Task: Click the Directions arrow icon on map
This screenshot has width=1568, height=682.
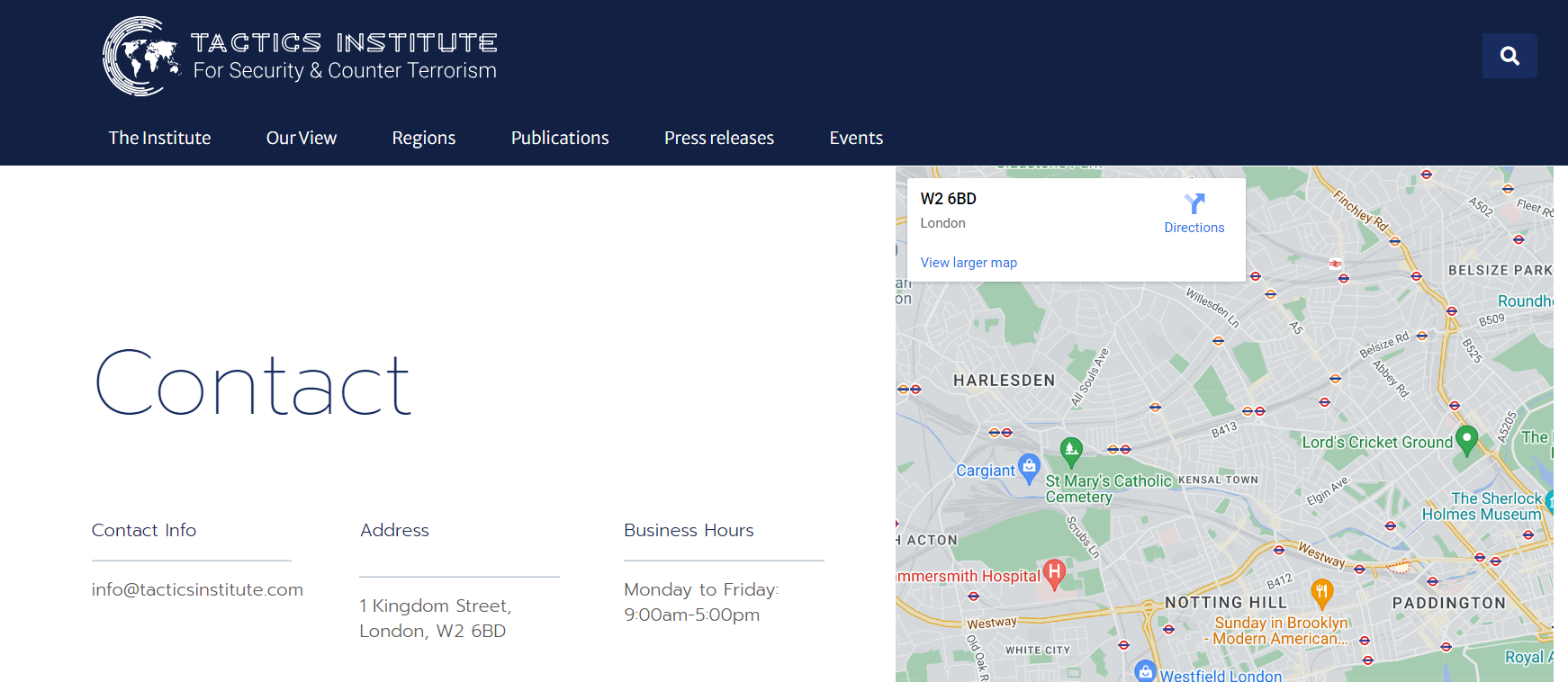Action: pyautogui.click(x=1194, y=203)
